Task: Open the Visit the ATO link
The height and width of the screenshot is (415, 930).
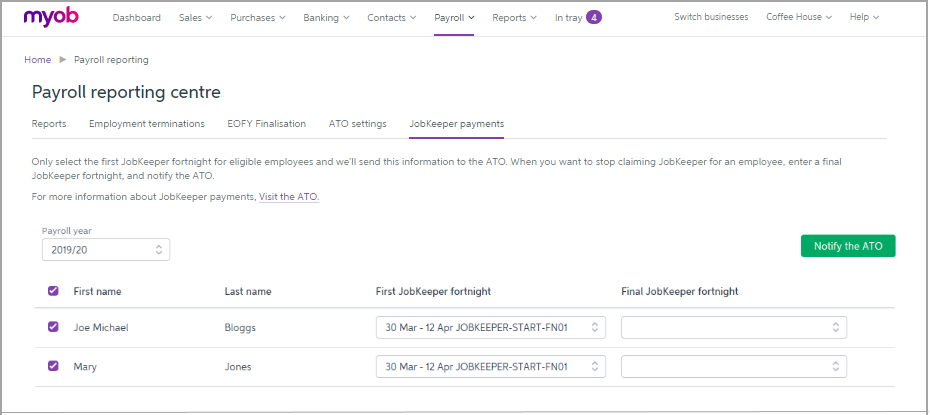Action: [x=288, y=197]
